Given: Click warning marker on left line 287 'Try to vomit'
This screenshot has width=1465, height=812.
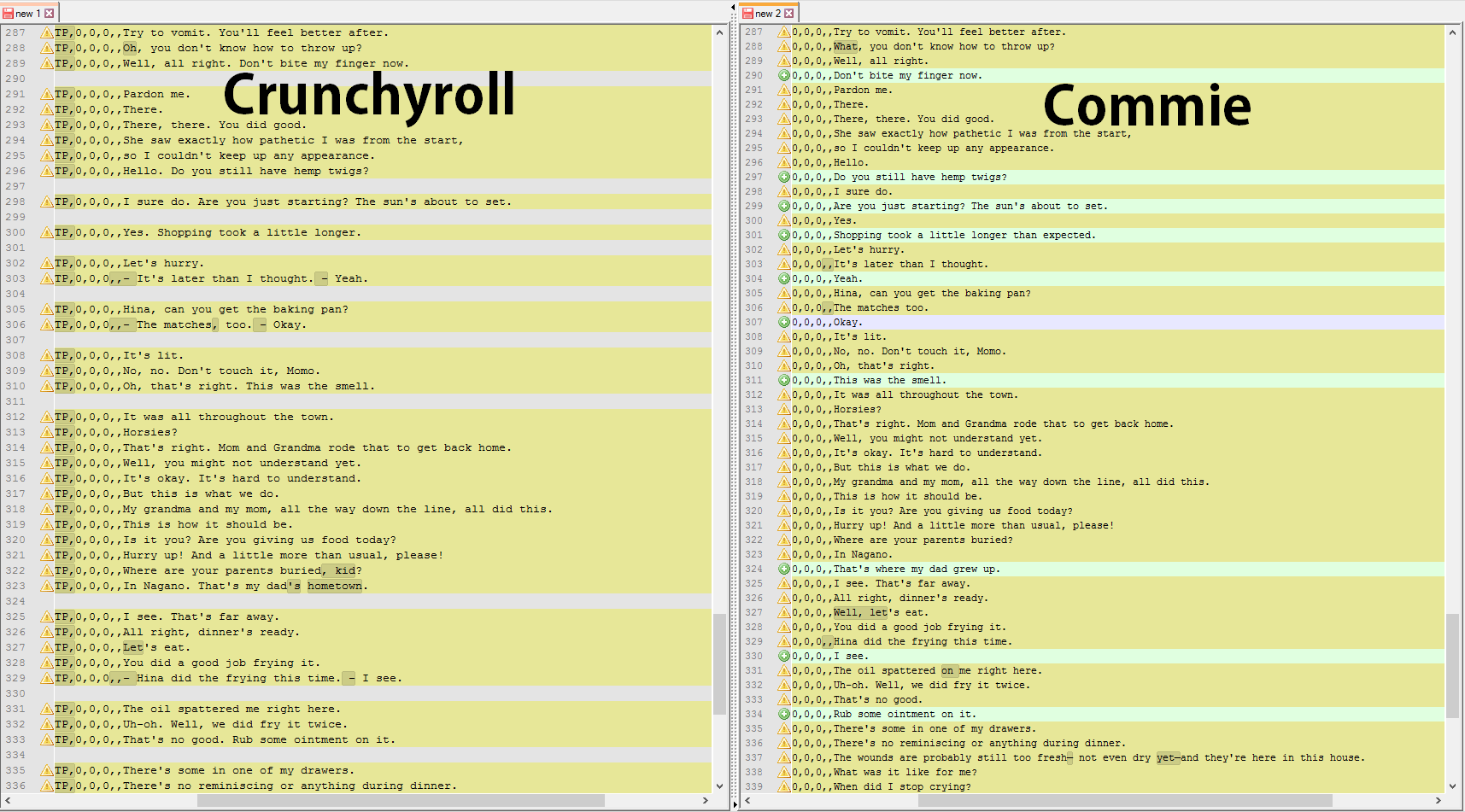Looking at the screenshot, I should (47, 32).
